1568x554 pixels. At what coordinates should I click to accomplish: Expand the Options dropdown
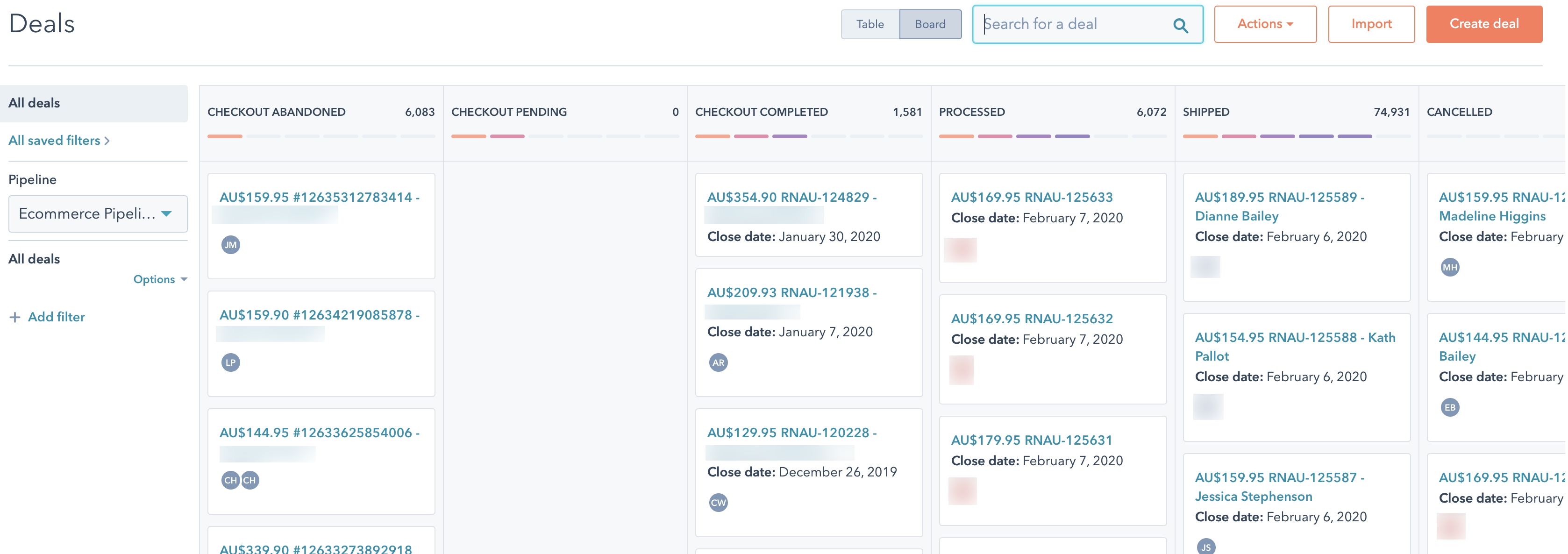tap(160, 279)
